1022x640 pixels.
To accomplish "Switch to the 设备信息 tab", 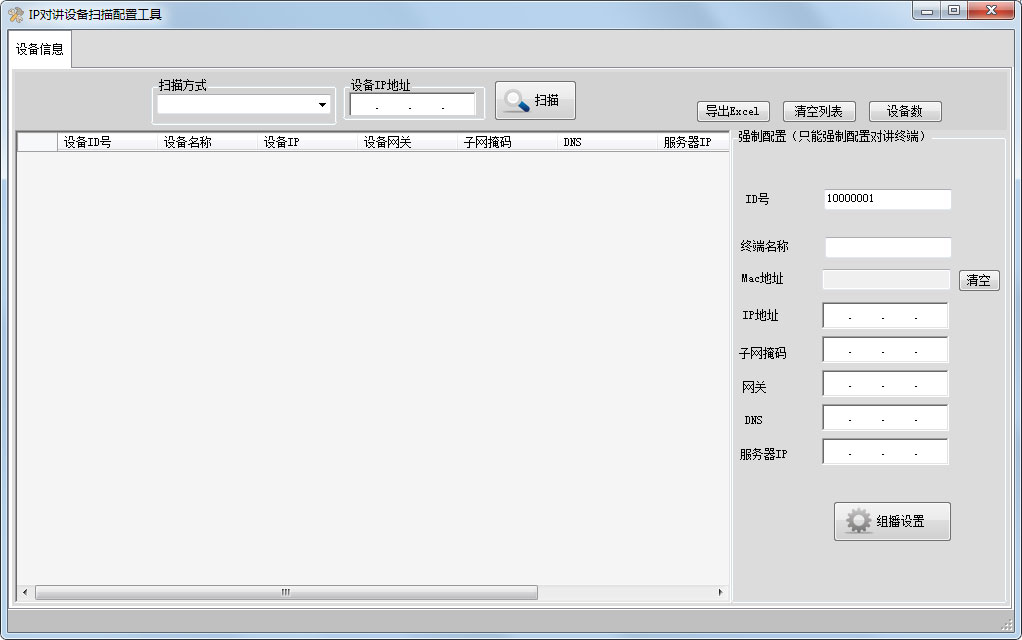I will pos(40,49).
